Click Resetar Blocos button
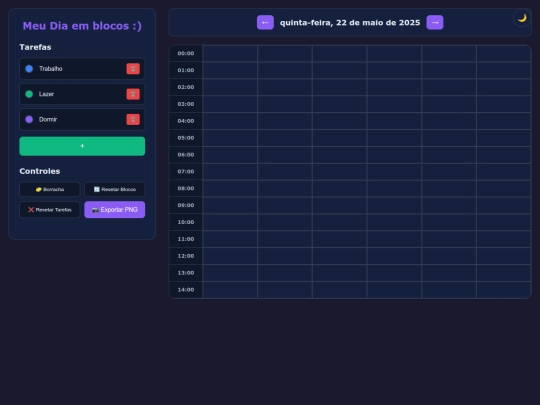 115,189
